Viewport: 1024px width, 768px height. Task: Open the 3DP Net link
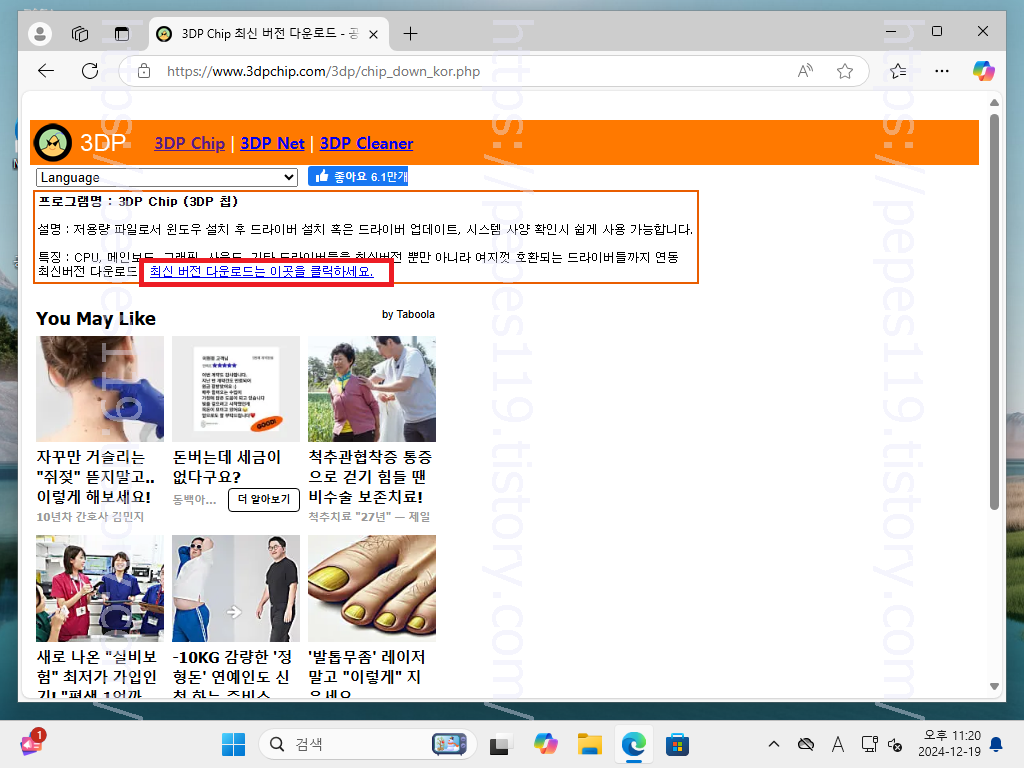point(272,143)
